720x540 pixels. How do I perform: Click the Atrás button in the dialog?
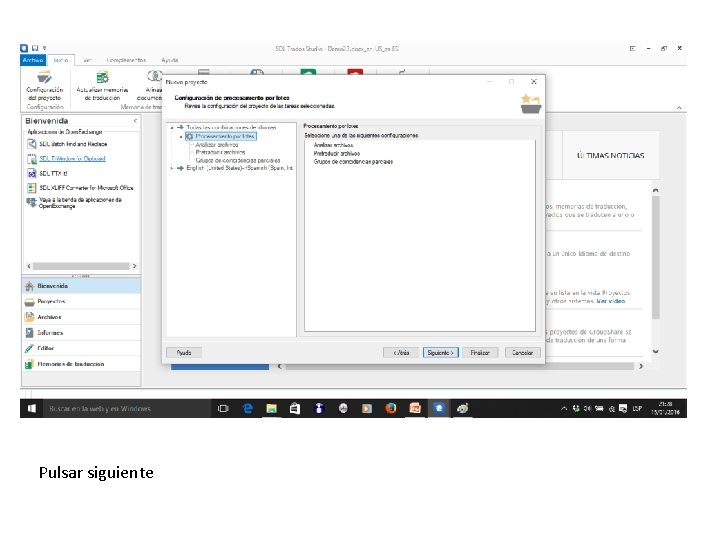pos(401,353)
